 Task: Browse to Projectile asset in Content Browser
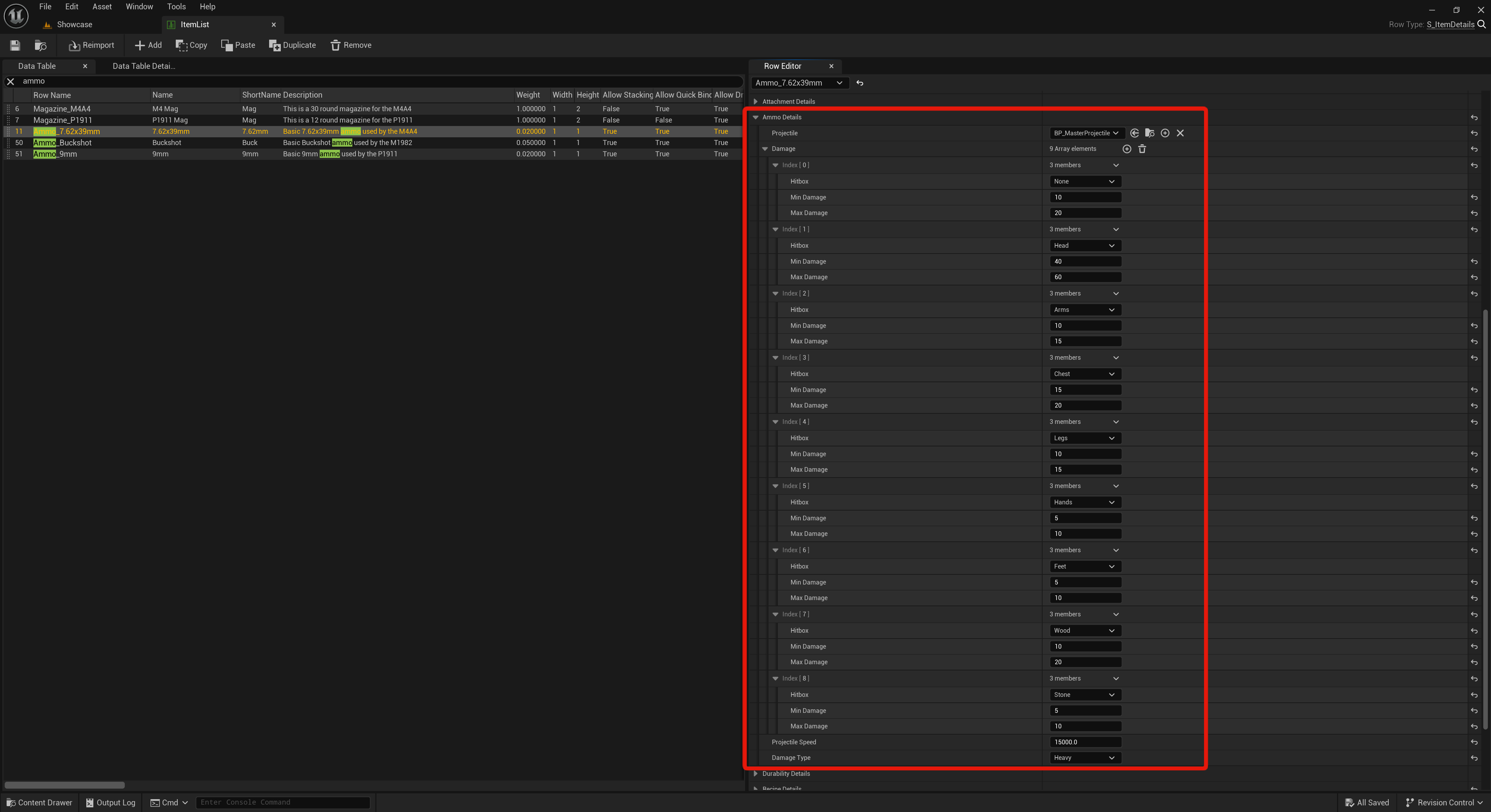click(x=1150, y=133)
